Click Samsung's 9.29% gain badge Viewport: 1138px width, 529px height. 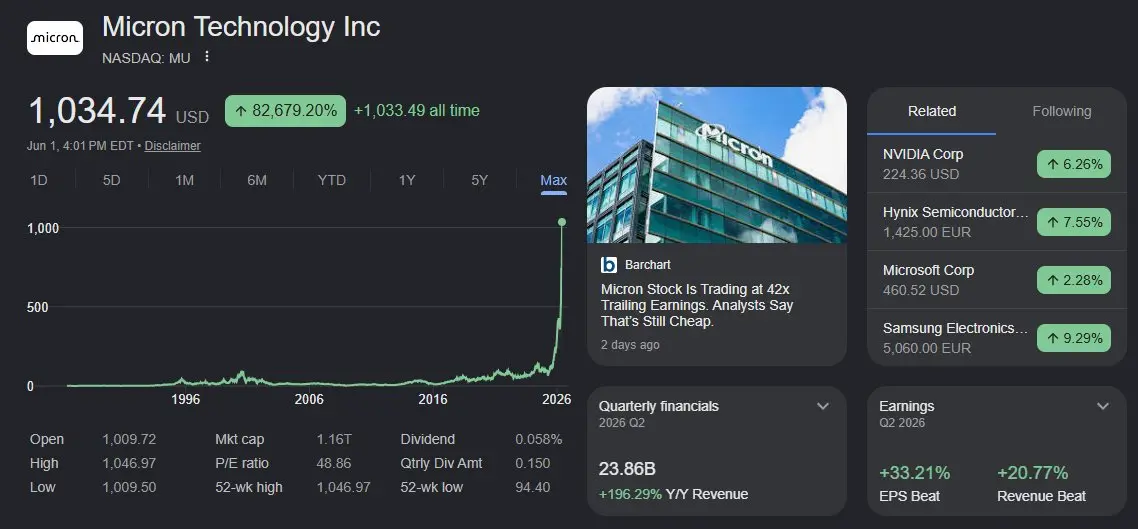1073,338
